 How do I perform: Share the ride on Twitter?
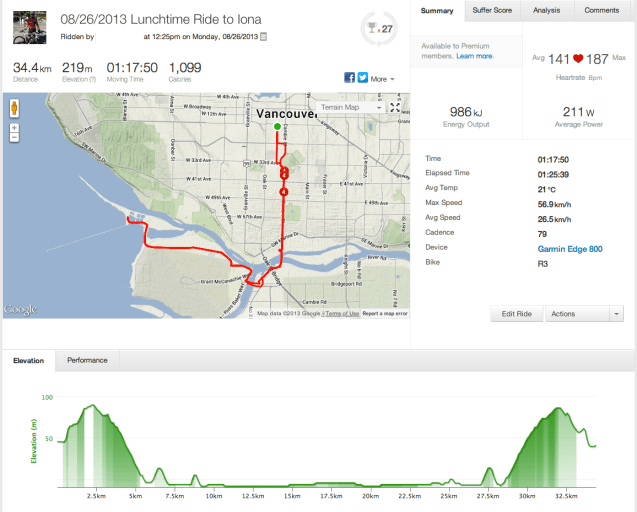pyautogui.click(x=362, y=78)
